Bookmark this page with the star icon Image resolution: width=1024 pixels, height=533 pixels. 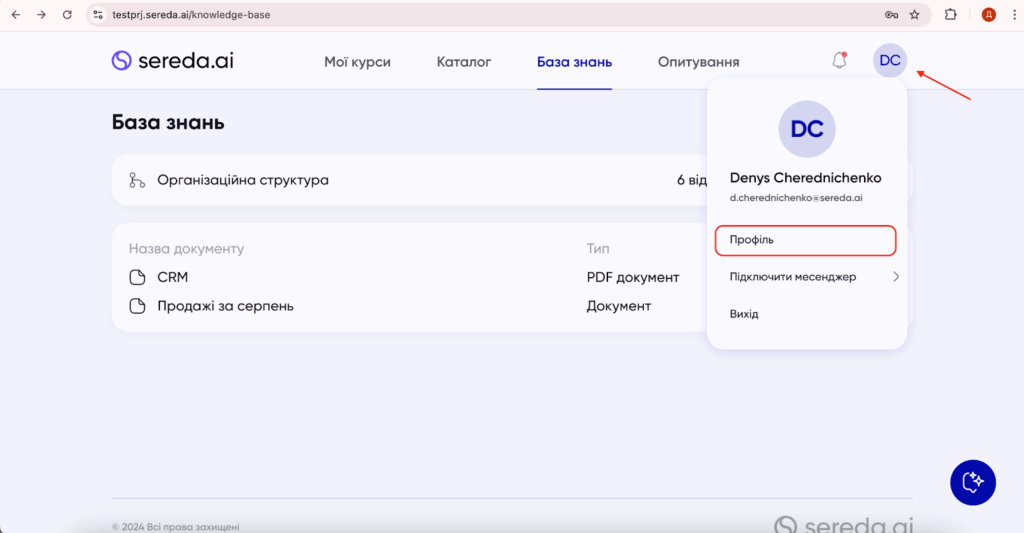pyautogui.click(x=914, y=15)
